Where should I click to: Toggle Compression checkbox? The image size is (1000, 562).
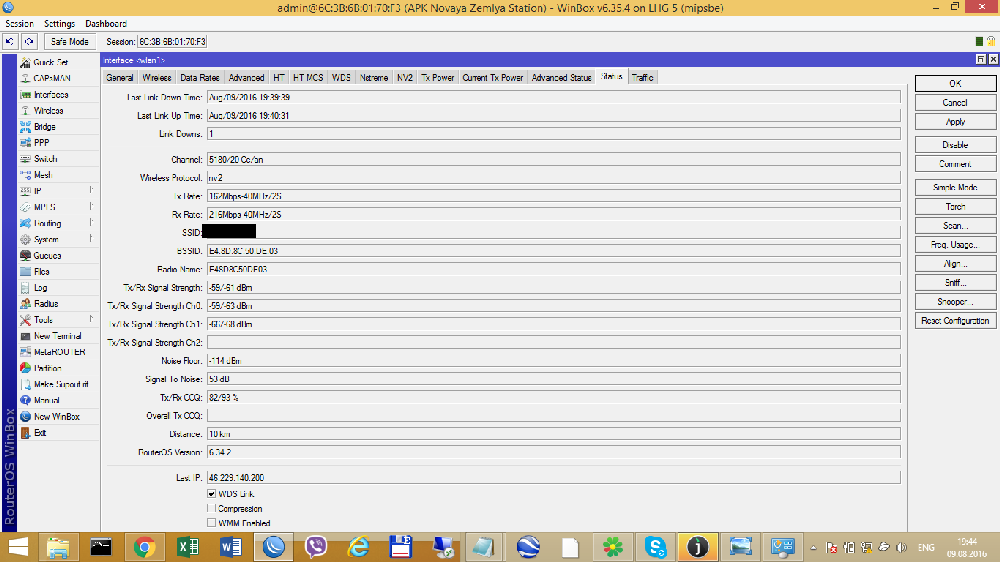pos(211,508)
